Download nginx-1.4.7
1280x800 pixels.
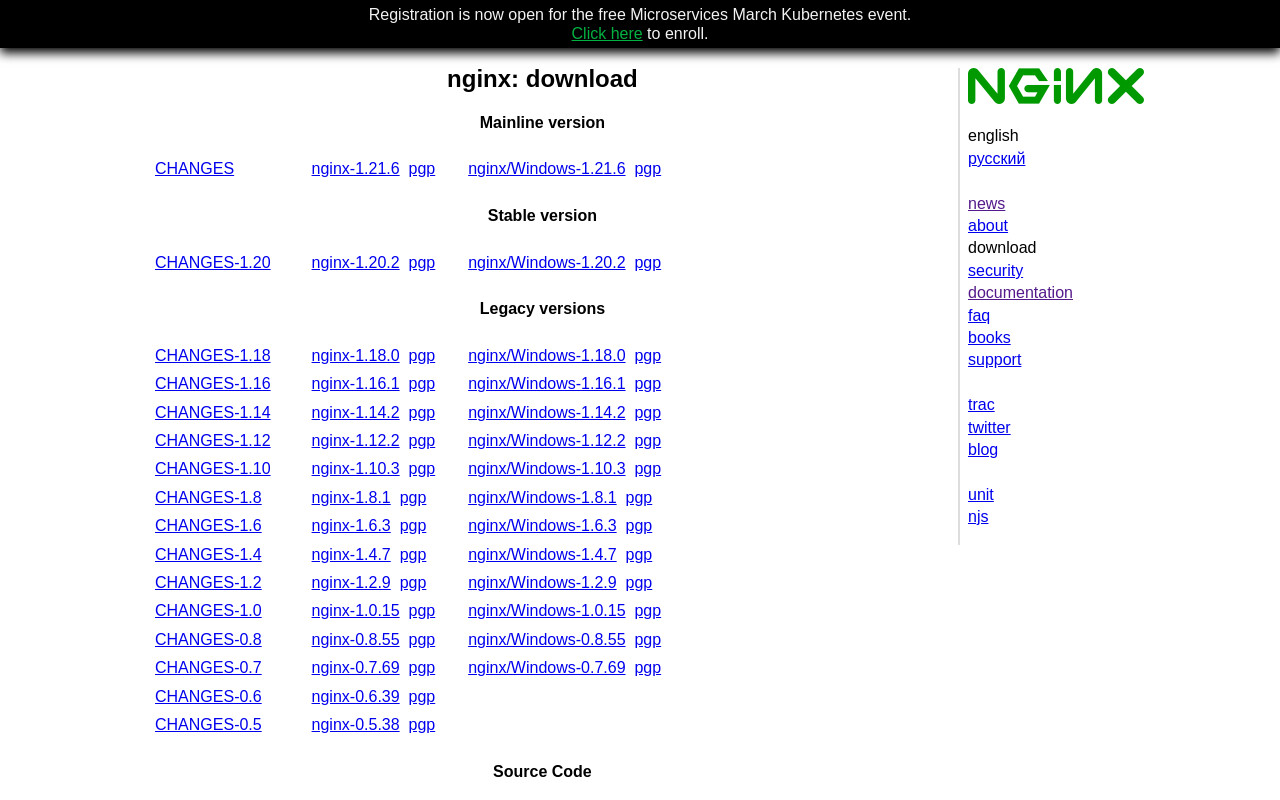[351, 555]
